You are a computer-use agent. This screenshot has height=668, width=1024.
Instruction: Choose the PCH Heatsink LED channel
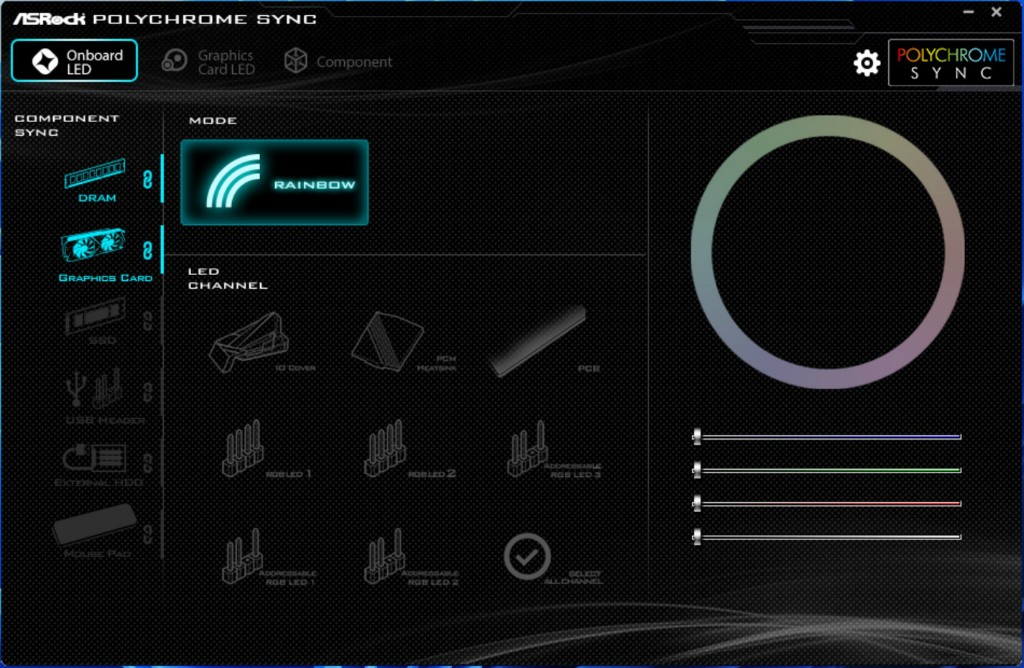click(x=388, y=342)
